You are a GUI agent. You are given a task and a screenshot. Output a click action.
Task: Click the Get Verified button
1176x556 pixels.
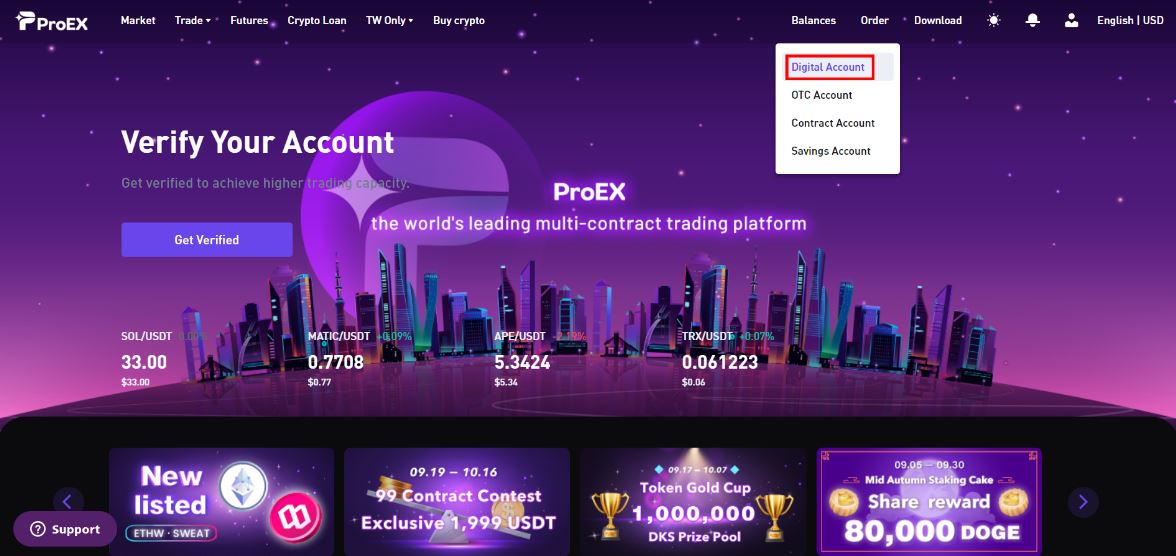pos(207,240)
